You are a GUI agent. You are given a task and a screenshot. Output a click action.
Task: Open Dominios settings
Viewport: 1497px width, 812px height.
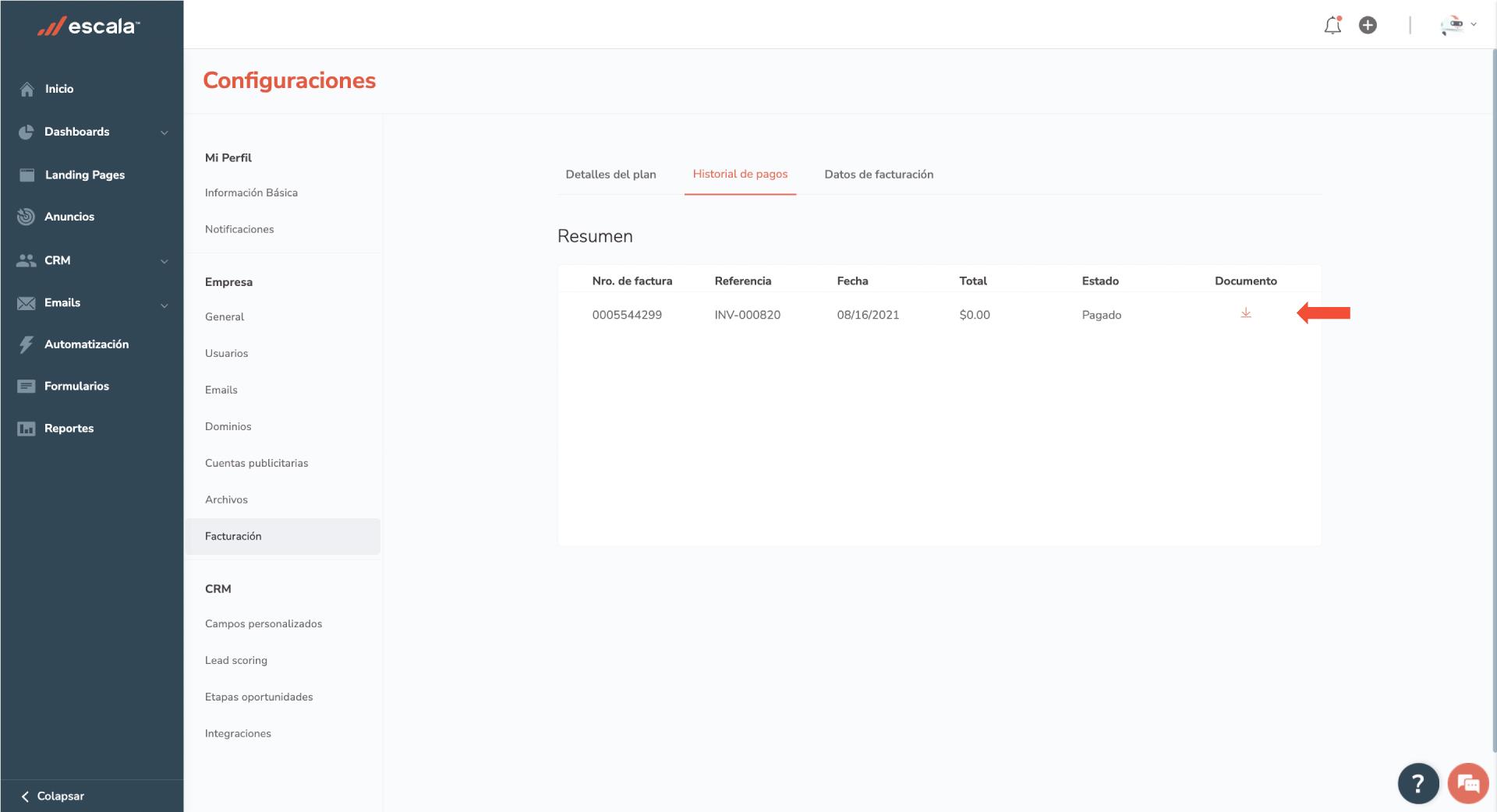(x=228, y=426)
